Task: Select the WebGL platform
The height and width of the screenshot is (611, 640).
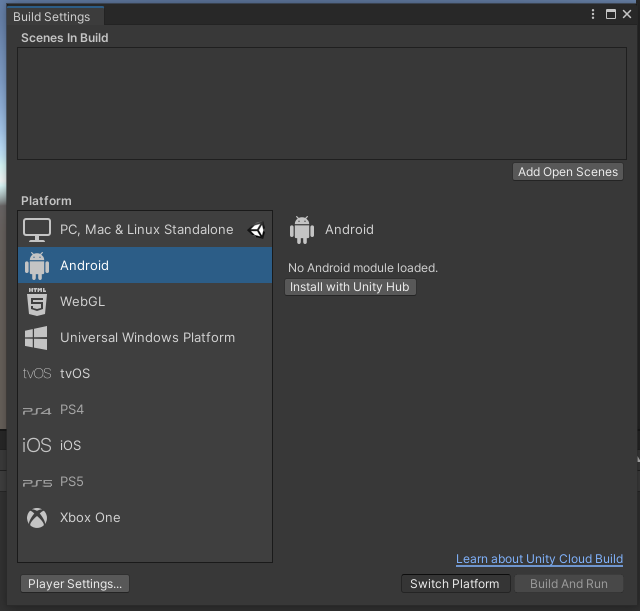Action: pos(145,302)
